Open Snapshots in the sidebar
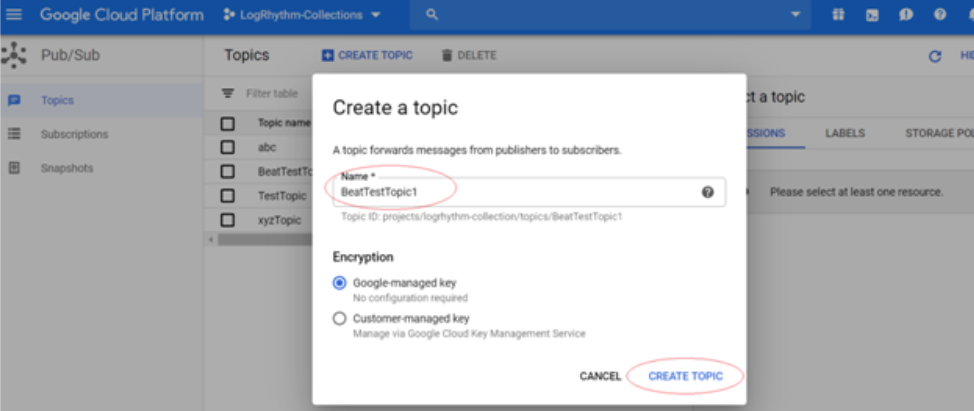The image size is (974, 411). [x=66, y=168]
